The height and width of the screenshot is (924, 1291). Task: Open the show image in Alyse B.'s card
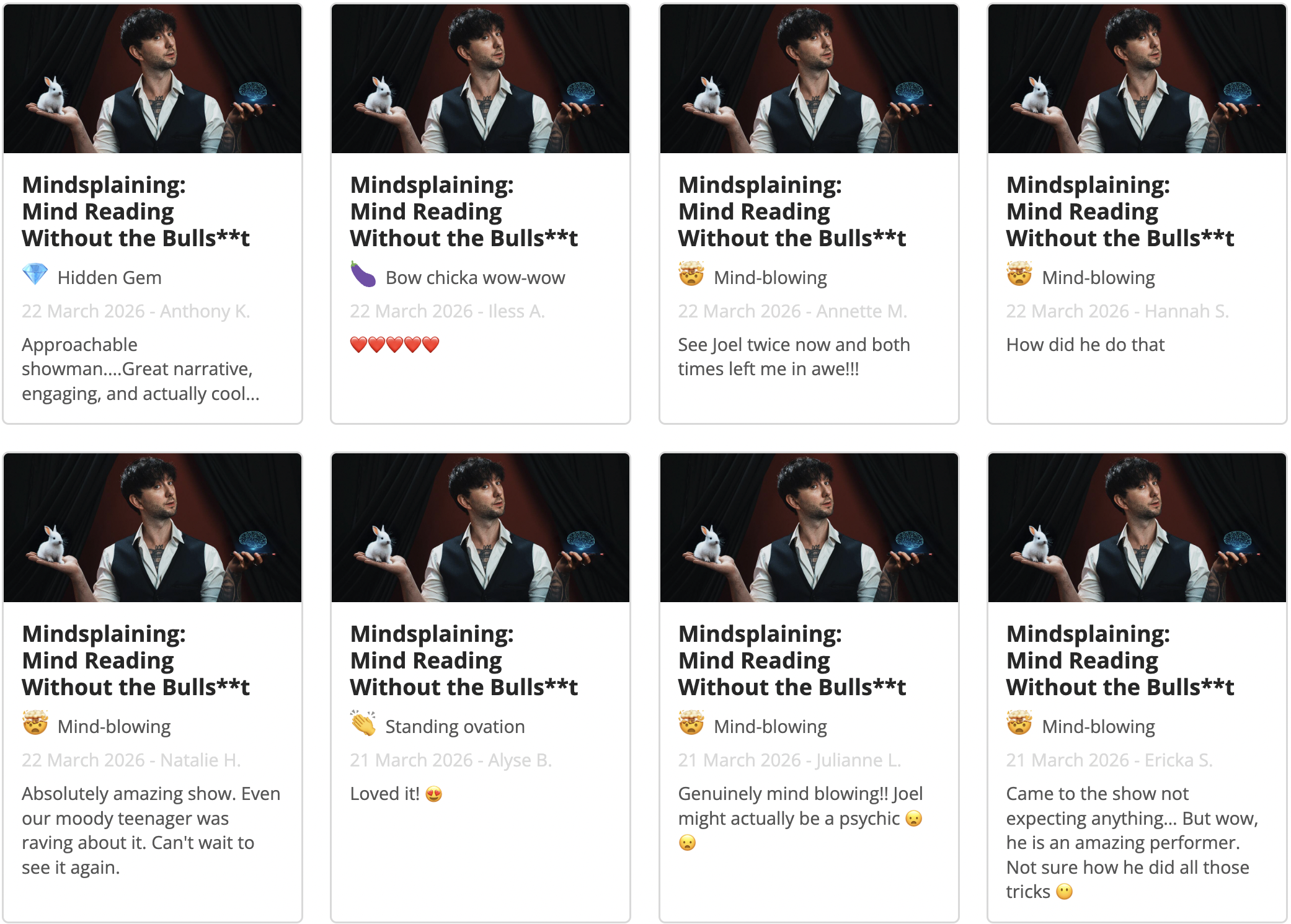pyautogui.click(x=481, y=528)
